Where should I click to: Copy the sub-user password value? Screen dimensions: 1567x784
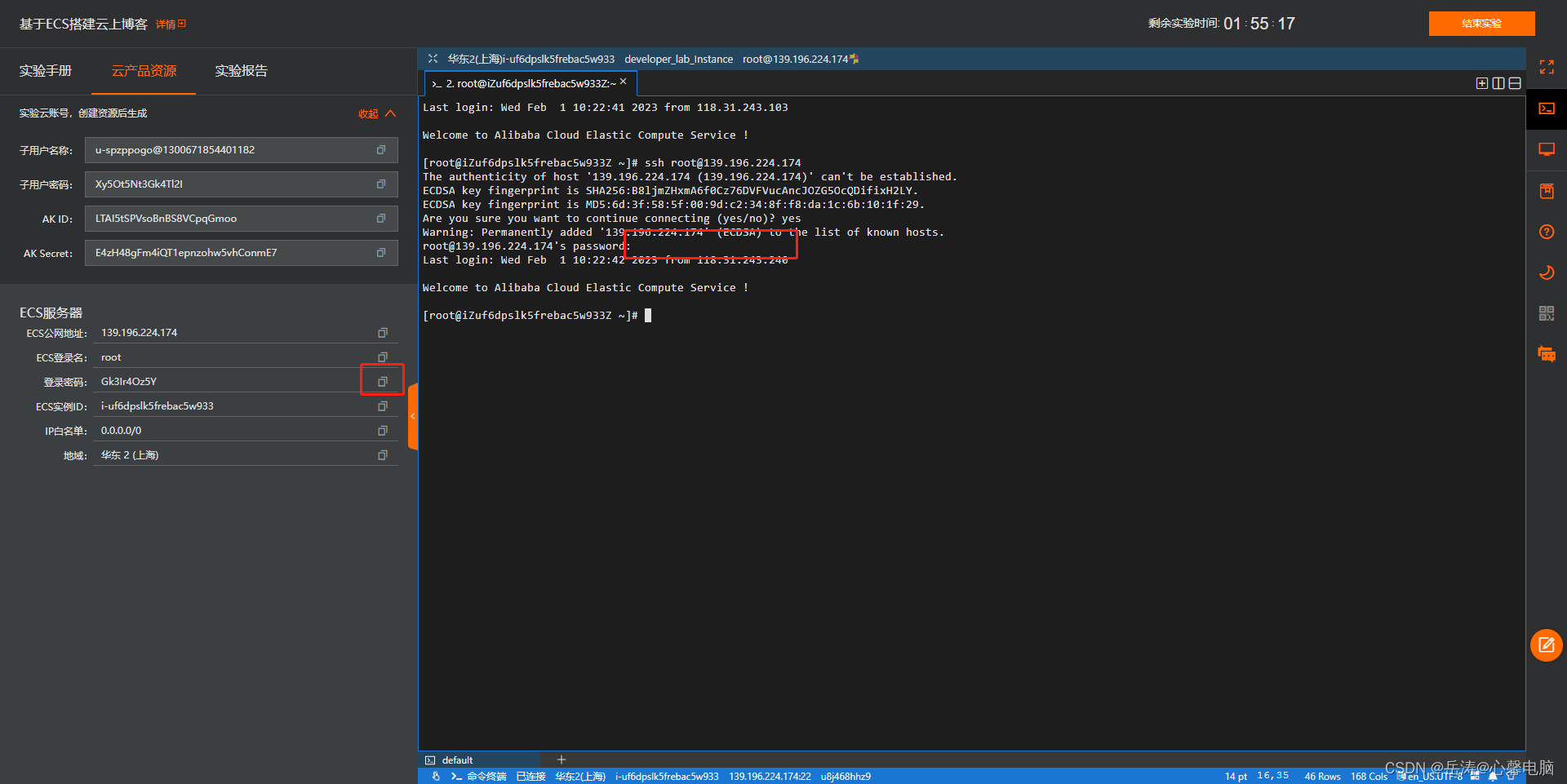(x=381, y=184)
